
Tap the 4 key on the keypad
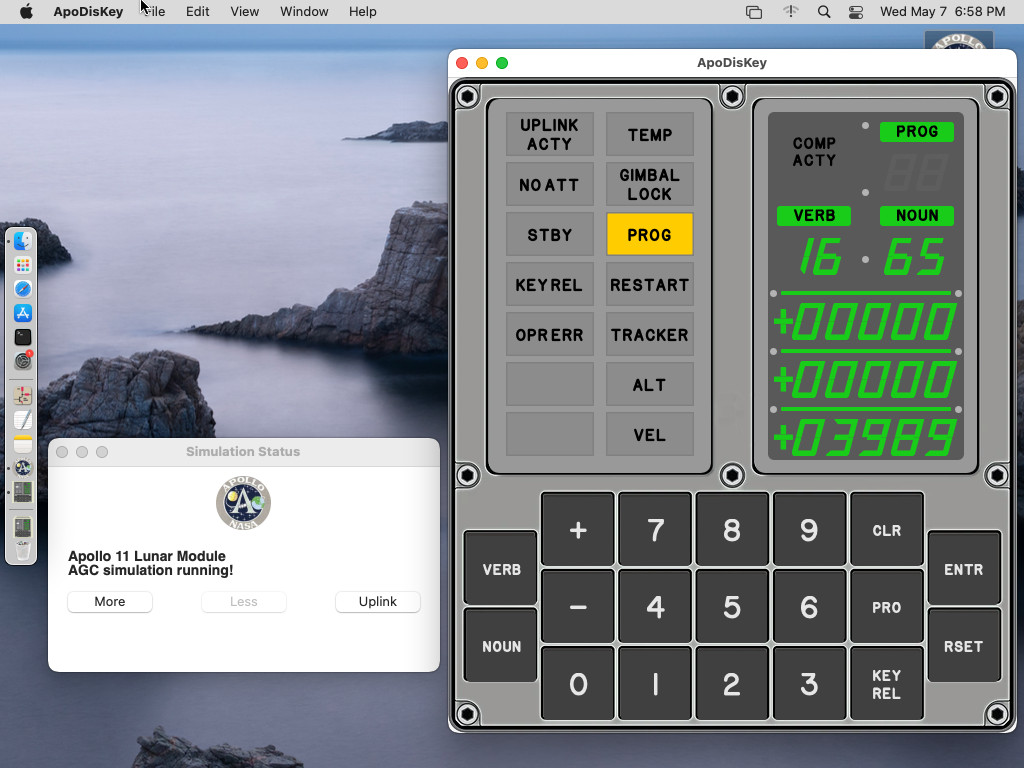pos(655,607)
